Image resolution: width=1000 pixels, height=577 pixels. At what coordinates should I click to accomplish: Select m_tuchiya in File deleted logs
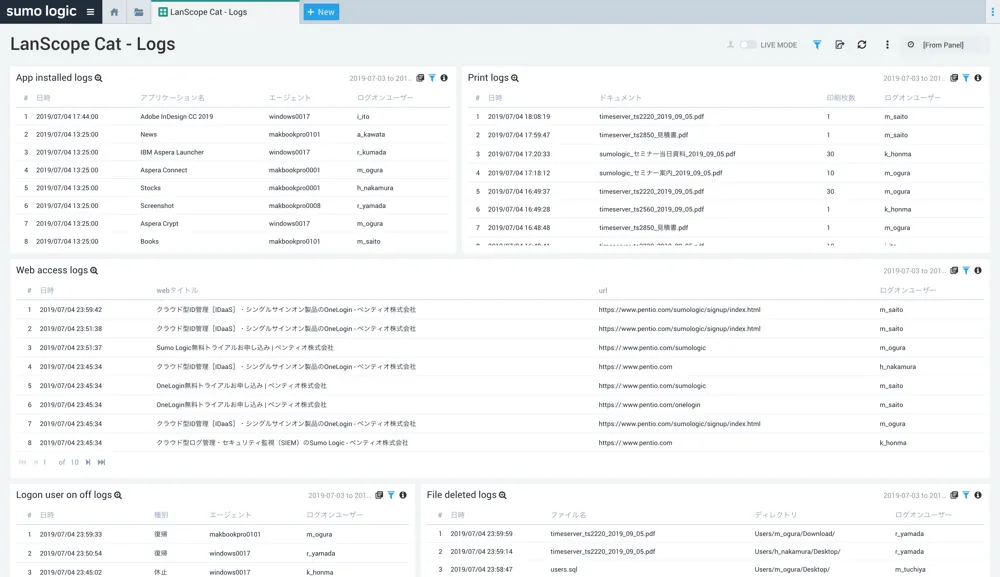910,569
